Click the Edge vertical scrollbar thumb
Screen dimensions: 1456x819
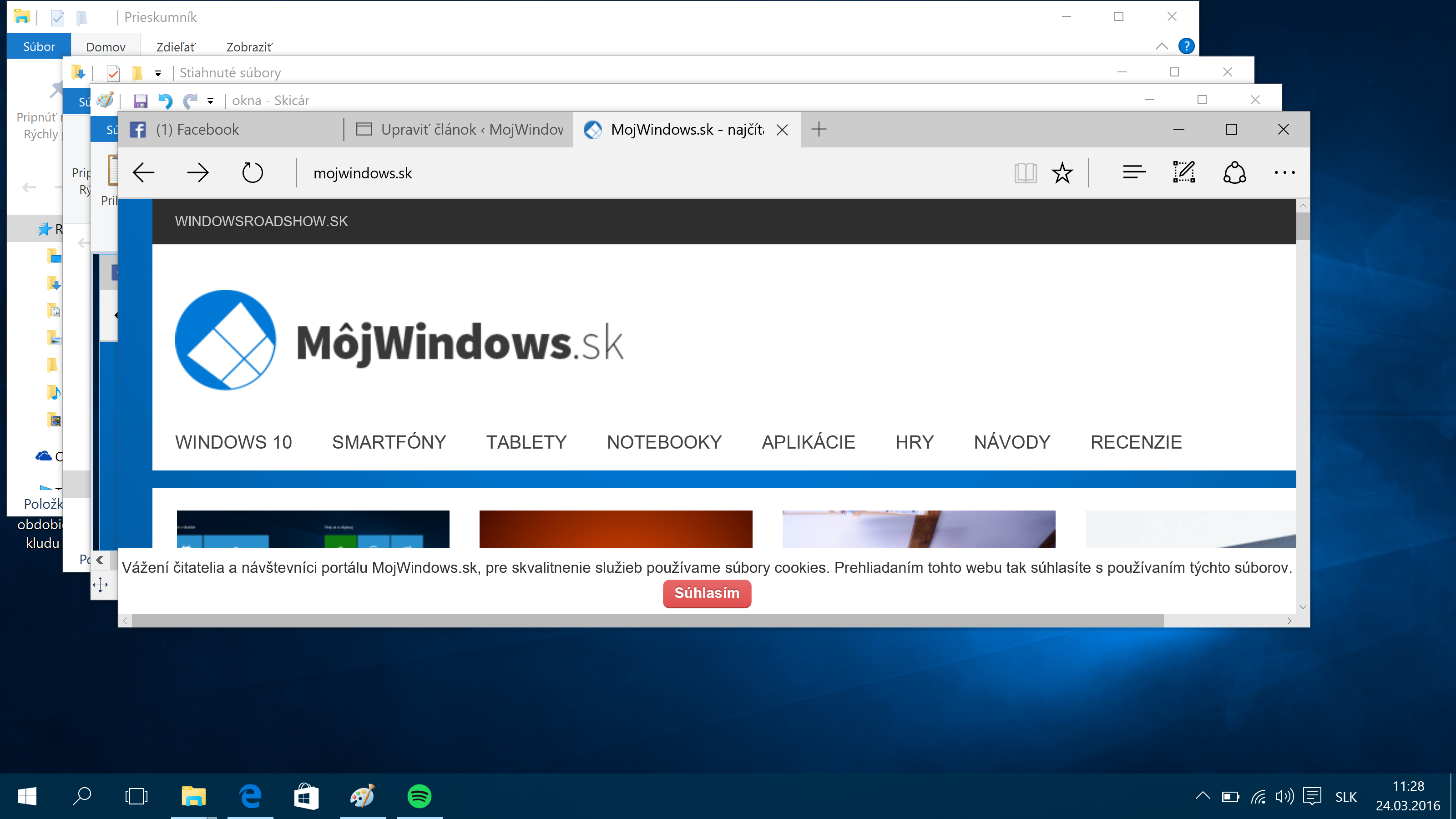[1303, 226]
